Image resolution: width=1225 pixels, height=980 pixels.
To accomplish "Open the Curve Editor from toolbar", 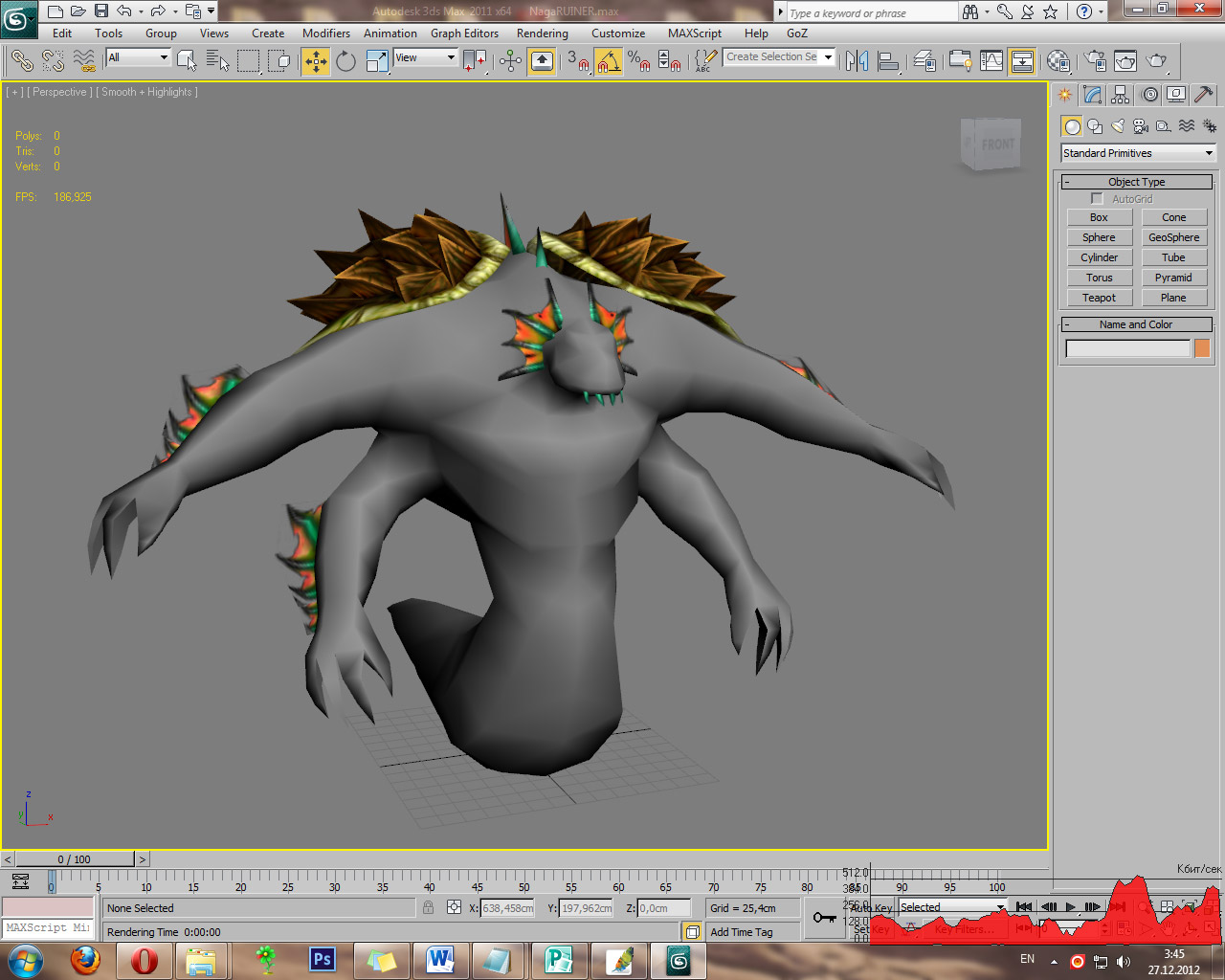I will pyautogui.click(x=991, y=61).
